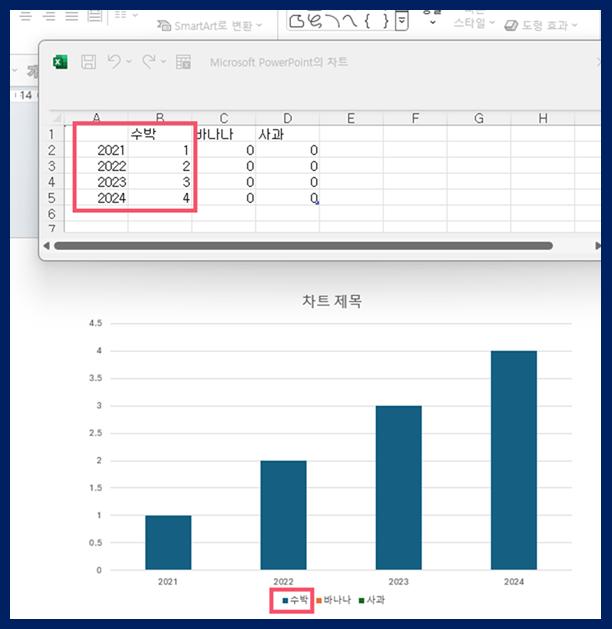Select row 3 header

(x=52, y=166)
